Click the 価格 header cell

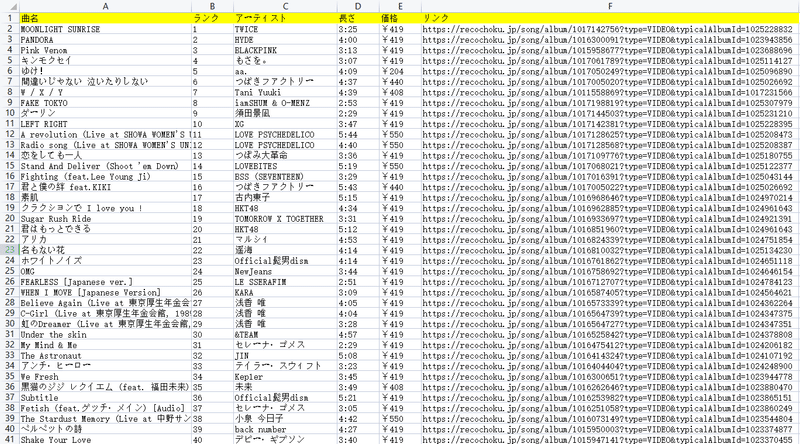pyautogui.click(x=401, y=18)
